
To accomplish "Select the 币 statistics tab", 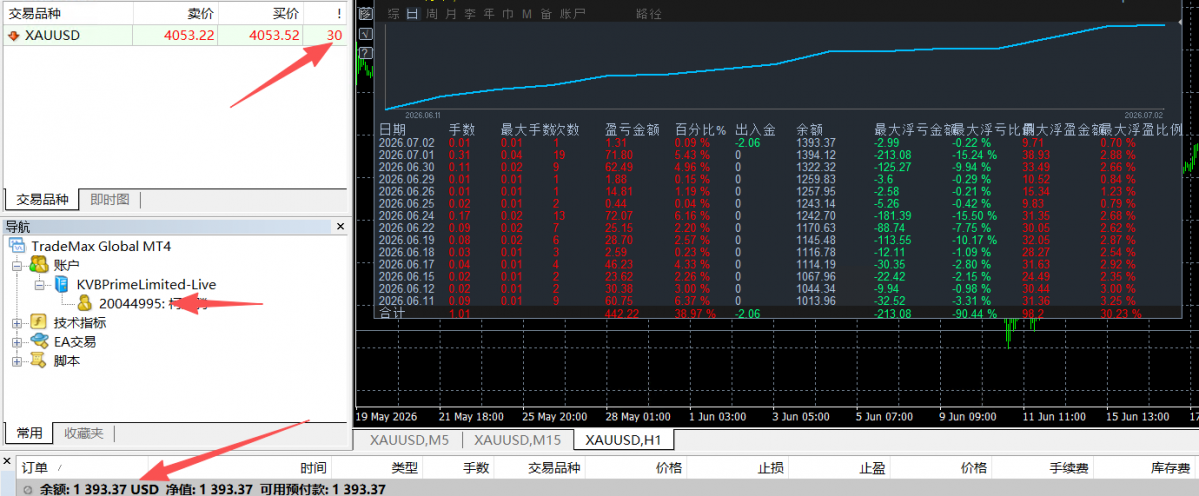I will pyautogui.click(x=507, y=13).
